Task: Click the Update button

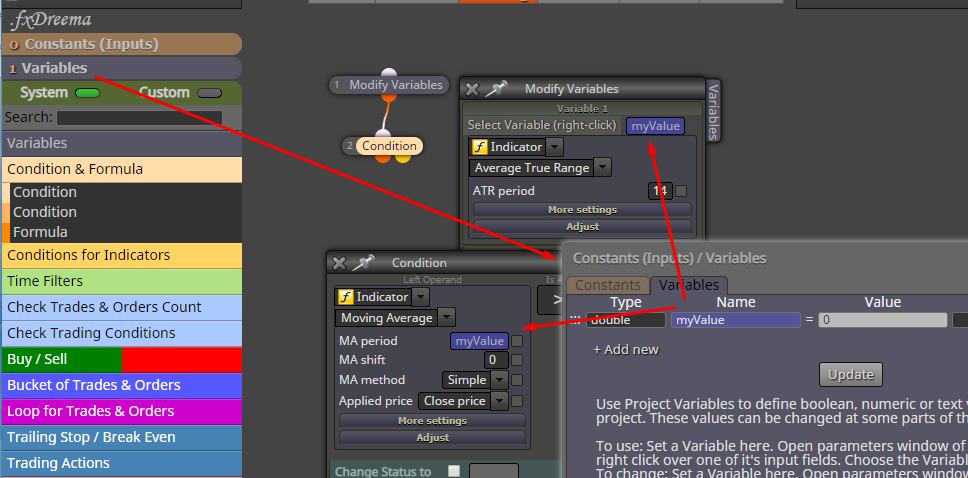Action: point(851,374)
